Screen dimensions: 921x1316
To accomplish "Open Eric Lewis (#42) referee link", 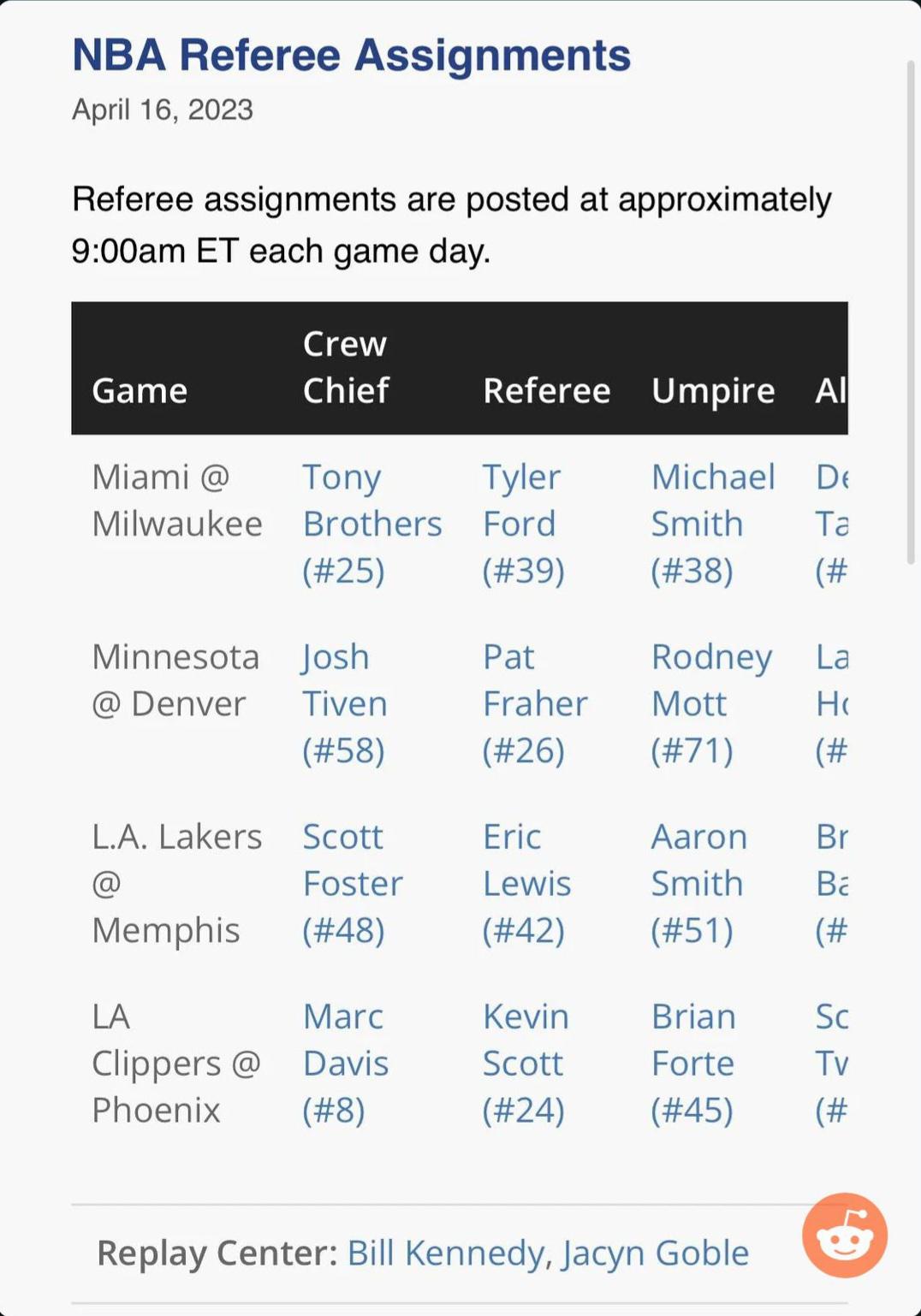I will (526, 883).
